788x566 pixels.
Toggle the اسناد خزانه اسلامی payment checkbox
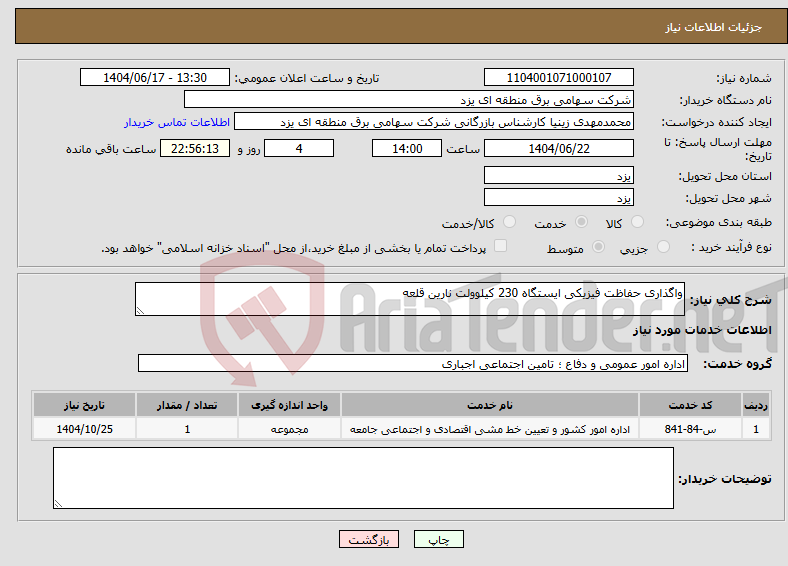tap(501, 245)
